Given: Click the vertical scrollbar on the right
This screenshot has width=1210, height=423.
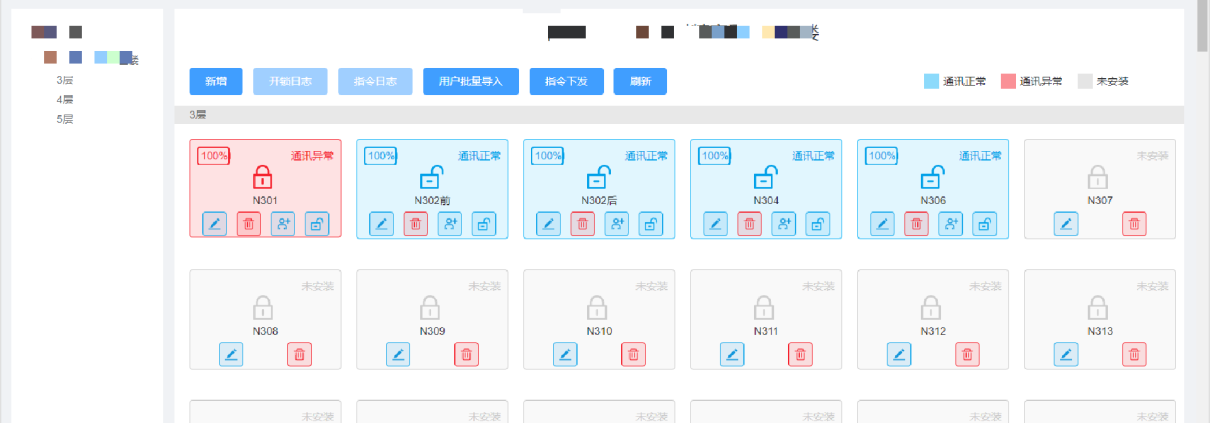Looking at the screenshot, I should pos(1202,25).
